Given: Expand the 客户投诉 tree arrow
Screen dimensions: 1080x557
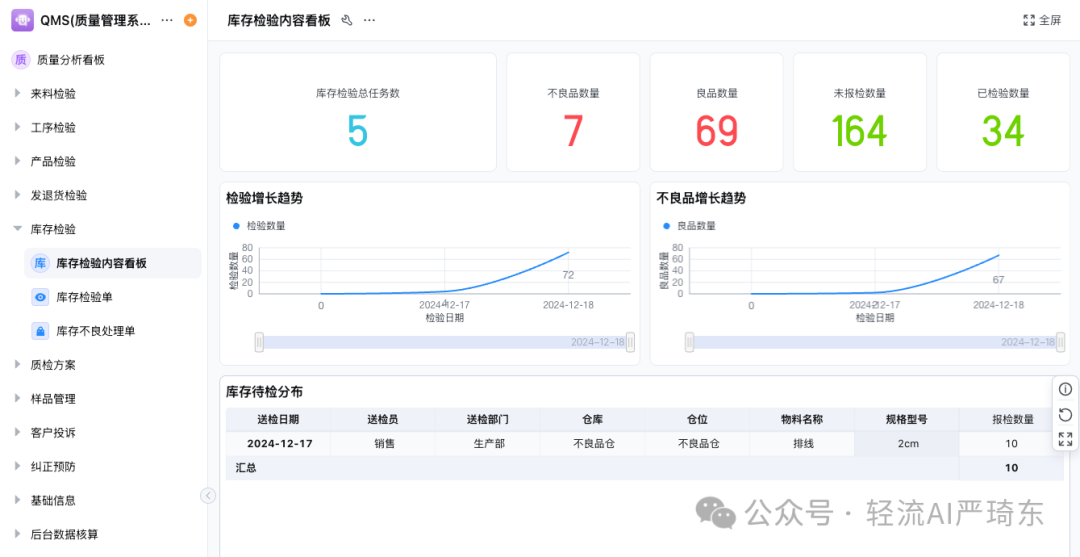Looking at the screenshot, I should click(18, 432).
